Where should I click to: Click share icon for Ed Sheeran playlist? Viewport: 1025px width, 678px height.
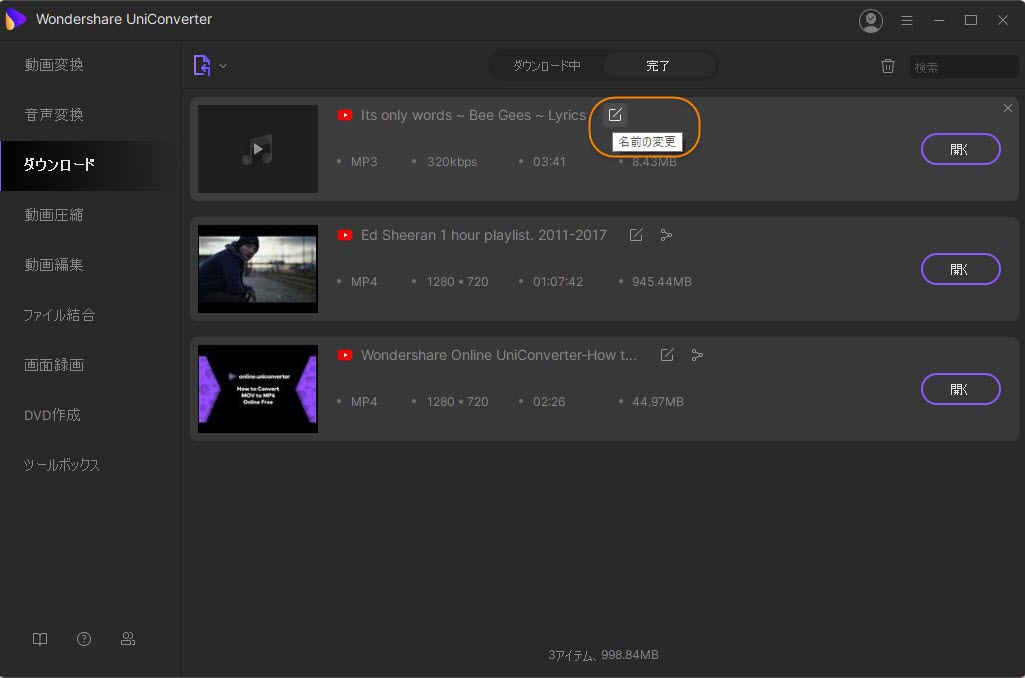pos(666,235)
